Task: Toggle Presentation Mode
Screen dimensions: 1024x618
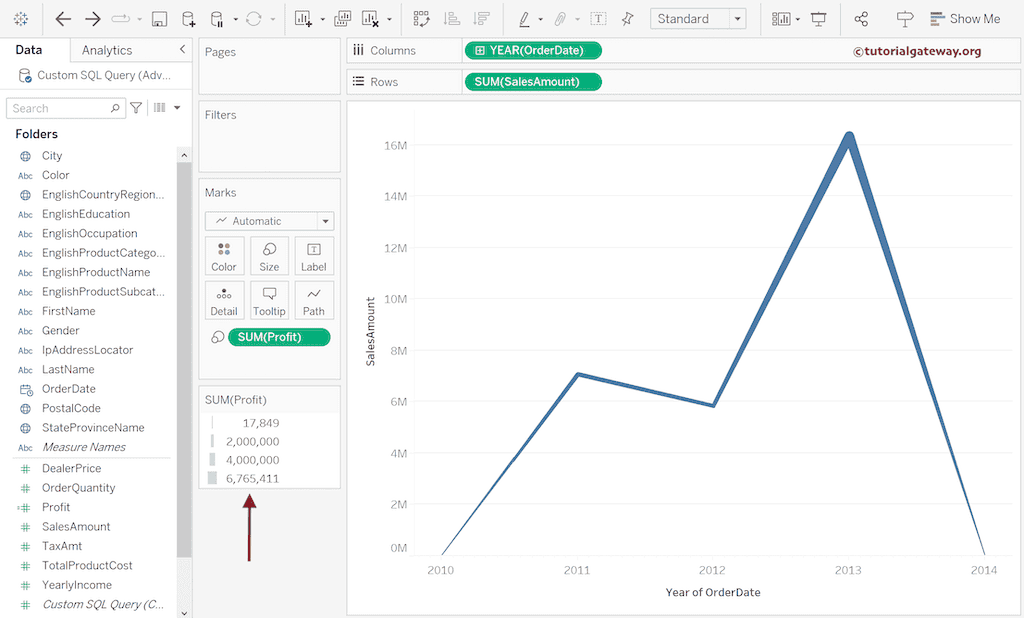Action: point(818,19)
